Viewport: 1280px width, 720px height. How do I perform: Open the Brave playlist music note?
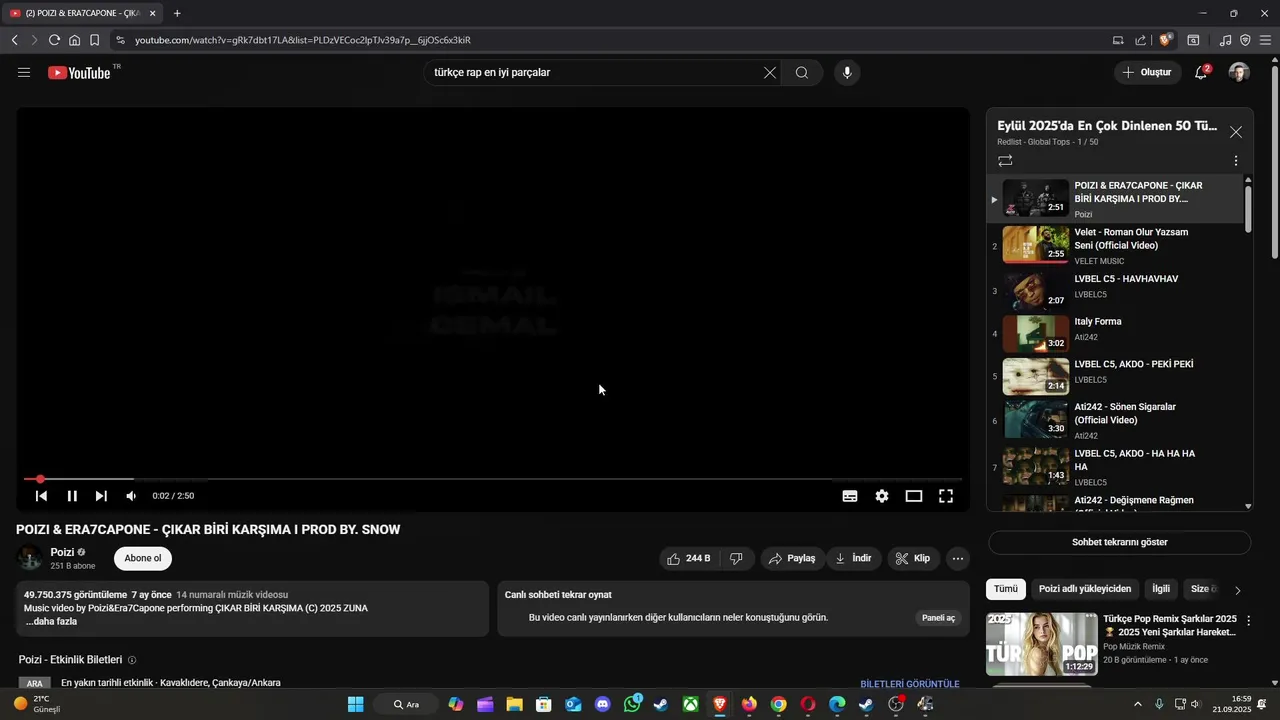(x=1225, y=40)
